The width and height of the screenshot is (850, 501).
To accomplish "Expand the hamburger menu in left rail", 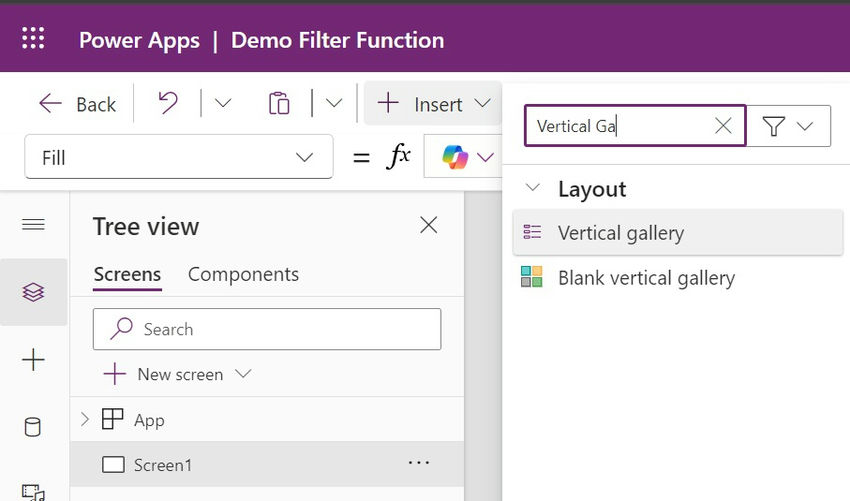I will (x=33, y=224).
